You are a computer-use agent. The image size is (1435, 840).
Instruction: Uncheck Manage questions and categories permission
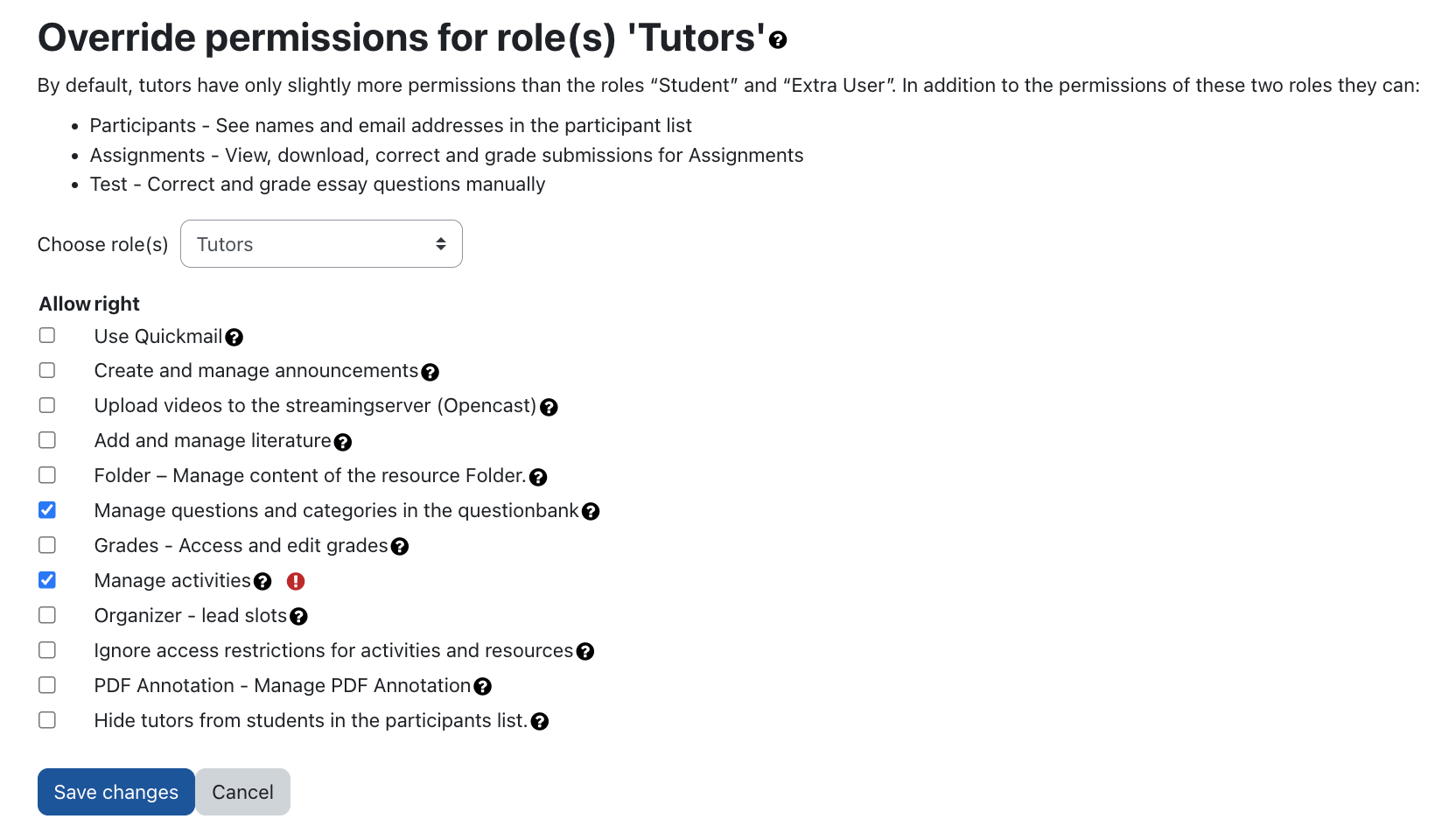point(46,509)
